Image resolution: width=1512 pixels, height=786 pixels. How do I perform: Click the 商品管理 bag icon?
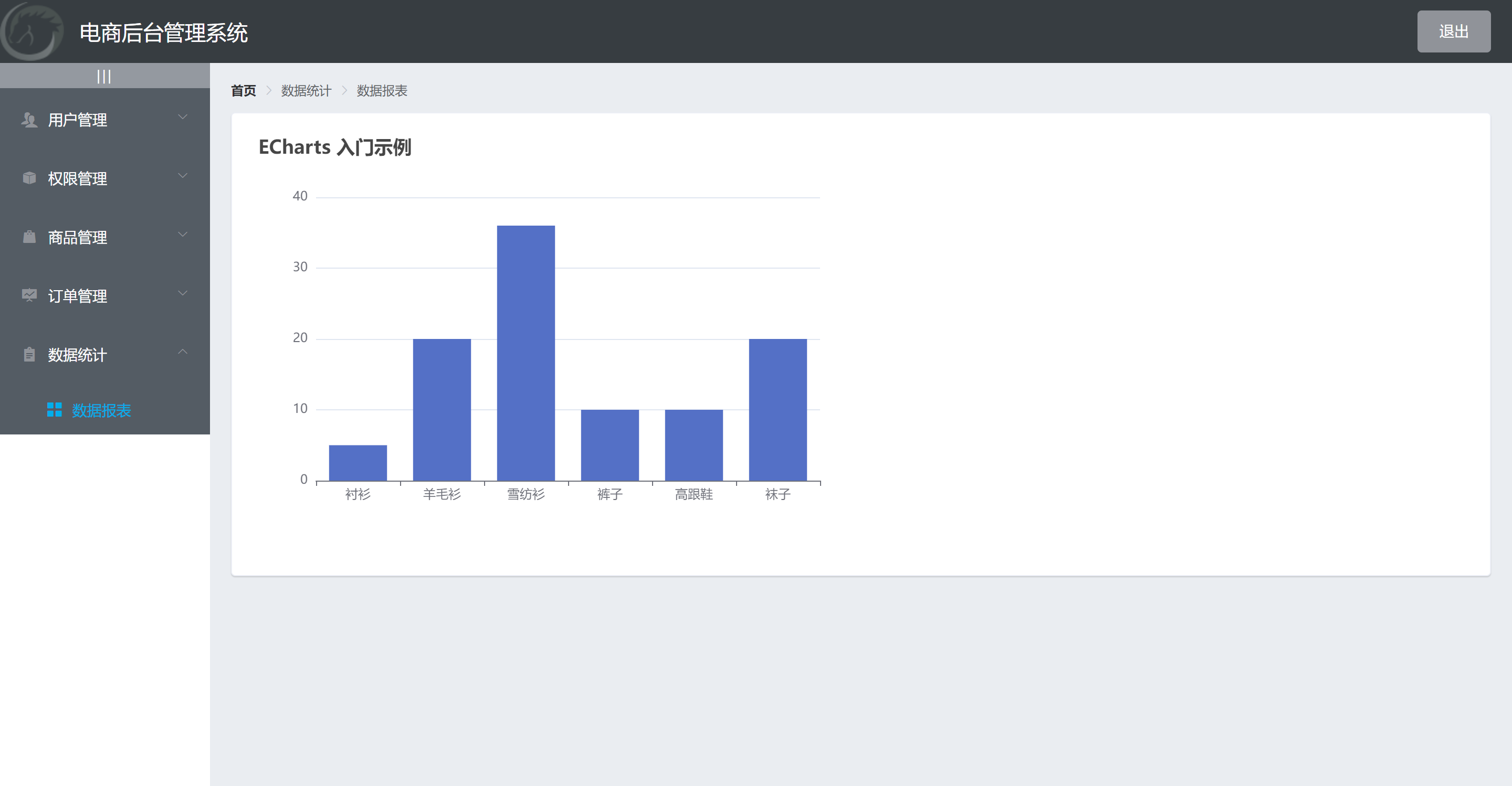tap(29, 237)
